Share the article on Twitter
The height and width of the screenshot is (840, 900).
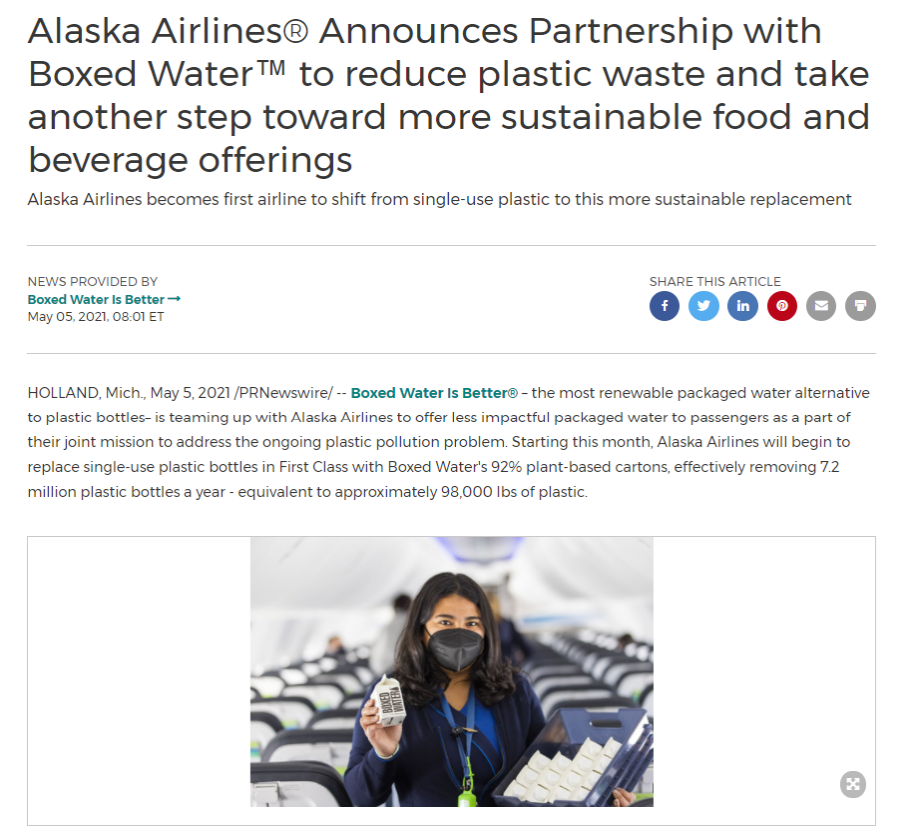[703, 306]
